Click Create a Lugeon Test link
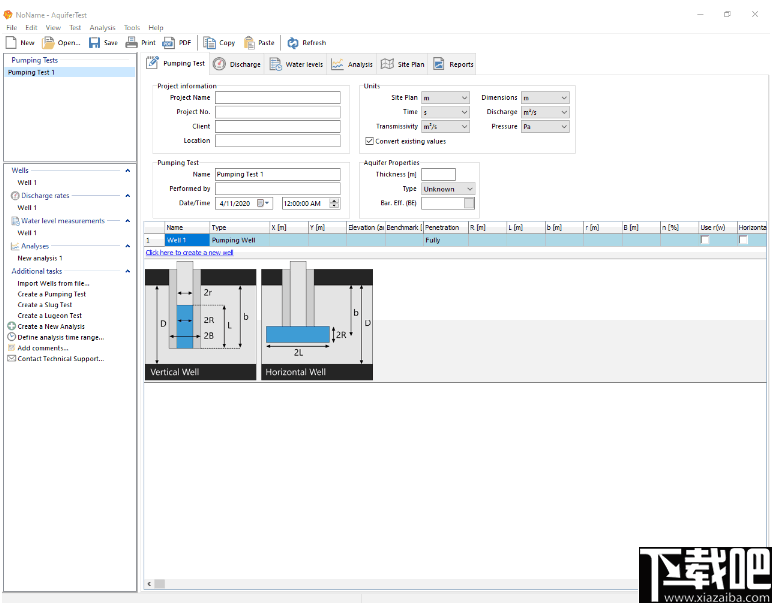 tap(50, 316)
